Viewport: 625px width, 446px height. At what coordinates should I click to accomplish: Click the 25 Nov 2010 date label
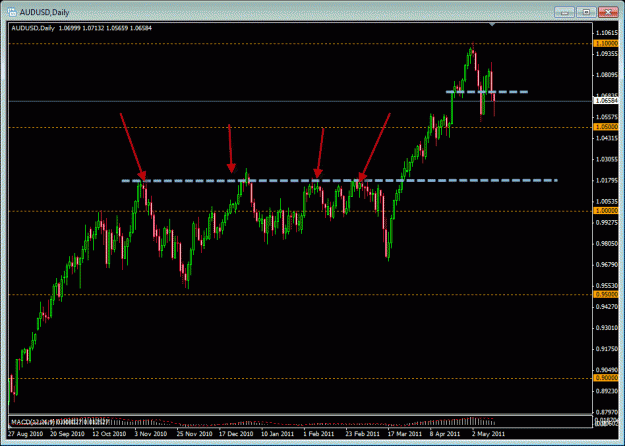click(195, 434)
